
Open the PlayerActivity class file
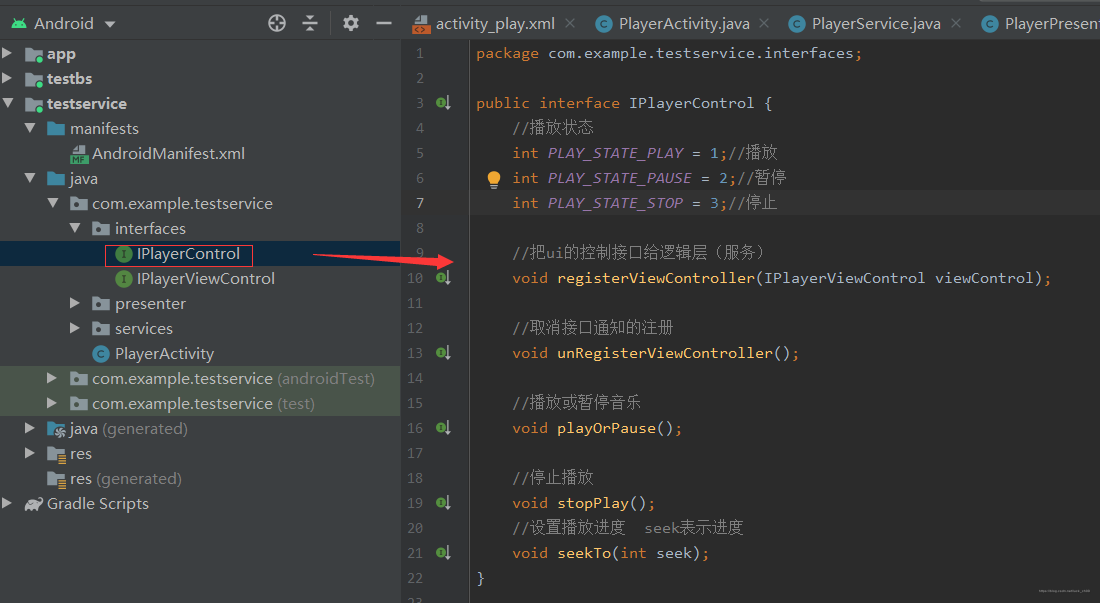tap(164, 354)
